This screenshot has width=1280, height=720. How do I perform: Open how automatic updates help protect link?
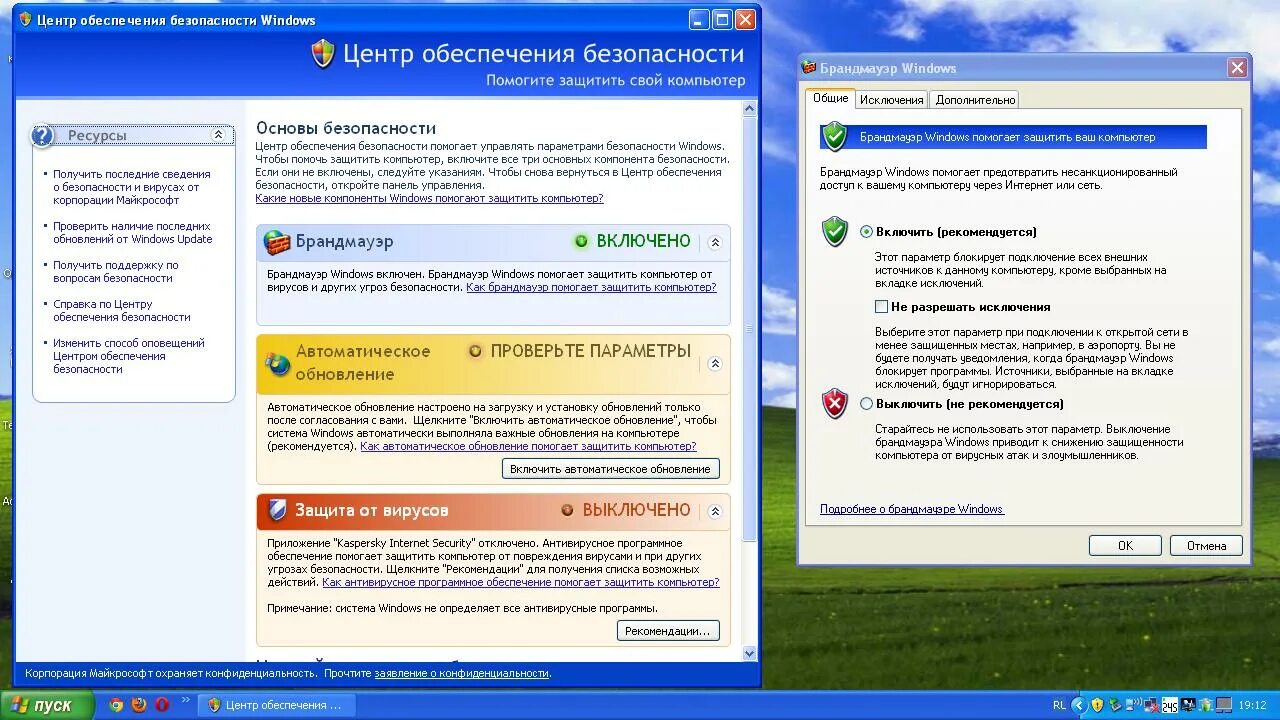tap(528, 446)
